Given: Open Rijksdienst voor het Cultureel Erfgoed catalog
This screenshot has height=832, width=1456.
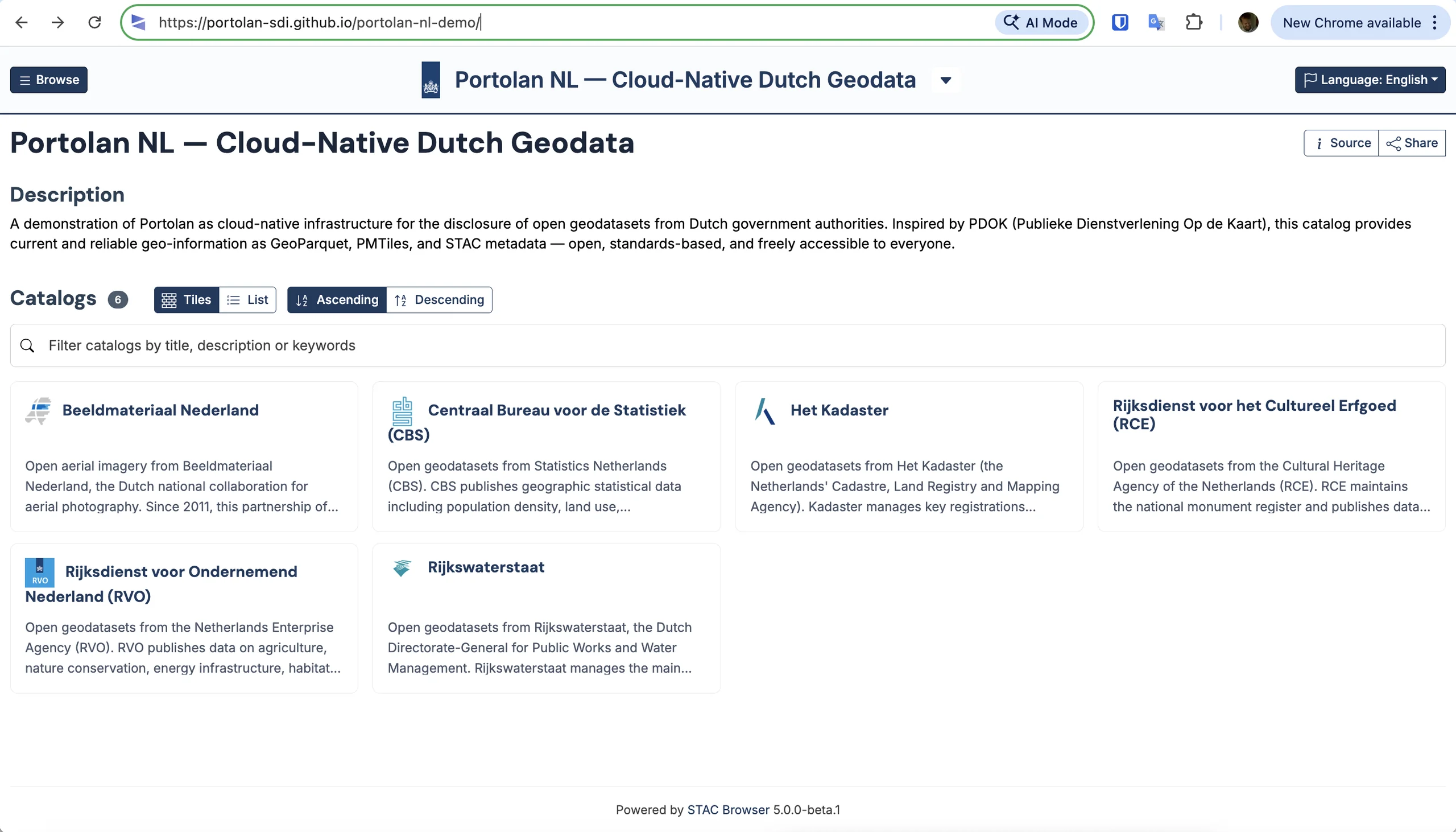Looking at the screenshot, I should coord(1255,414).
